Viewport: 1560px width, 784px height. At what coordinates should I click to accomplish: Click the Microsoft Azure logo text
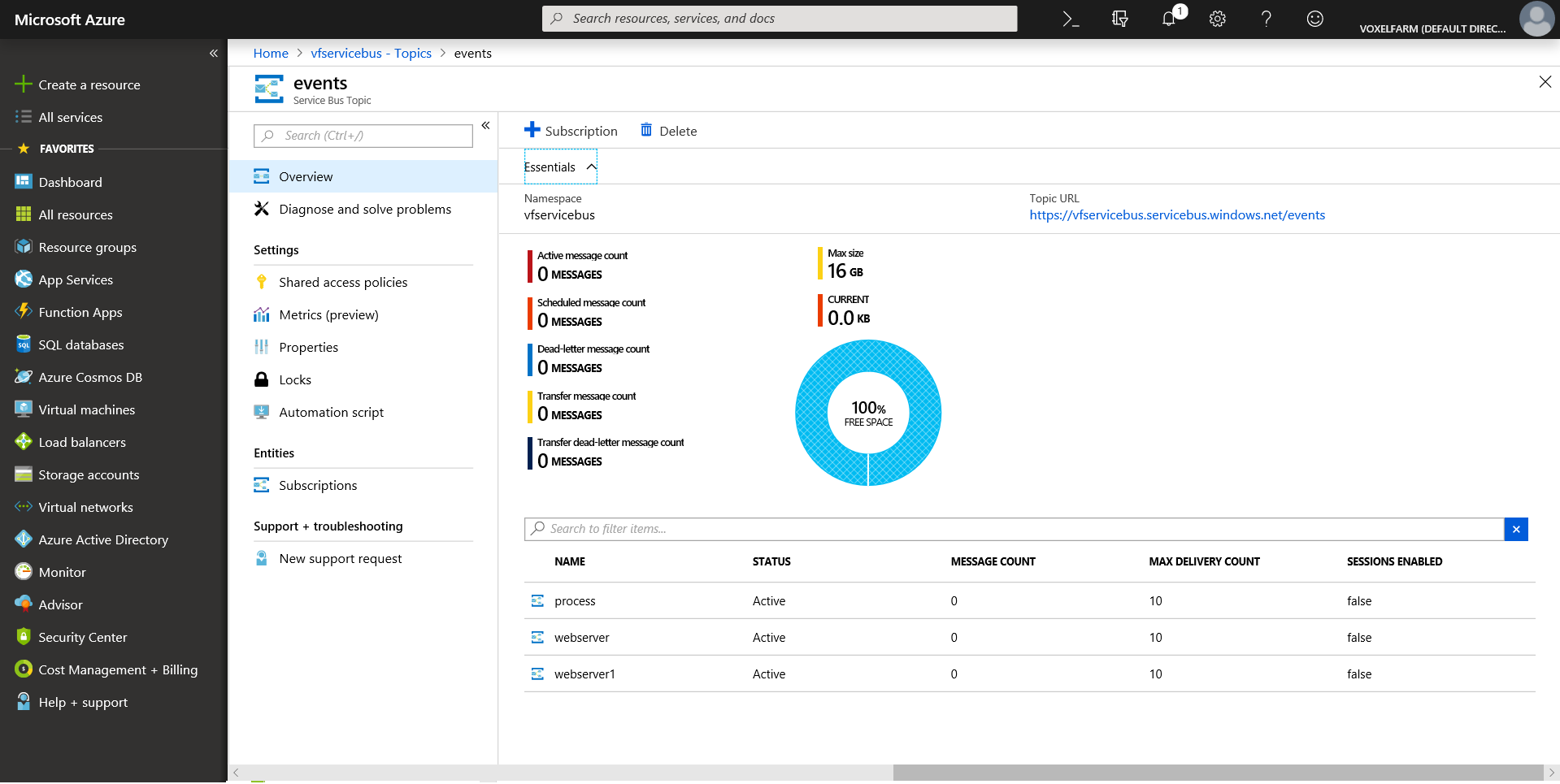pos(70,19)
